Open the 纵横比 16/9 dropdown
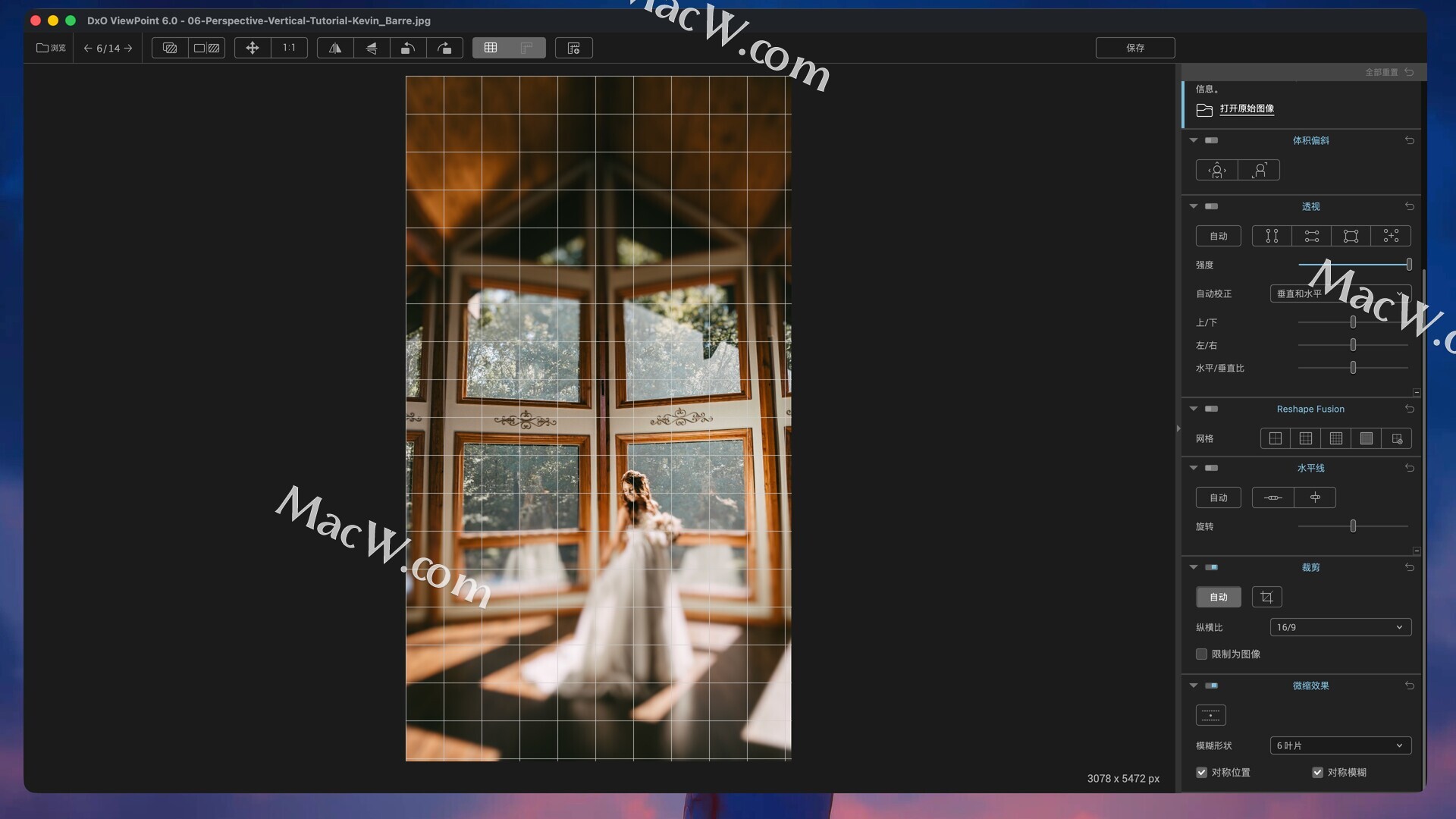 pos(1340,627)
